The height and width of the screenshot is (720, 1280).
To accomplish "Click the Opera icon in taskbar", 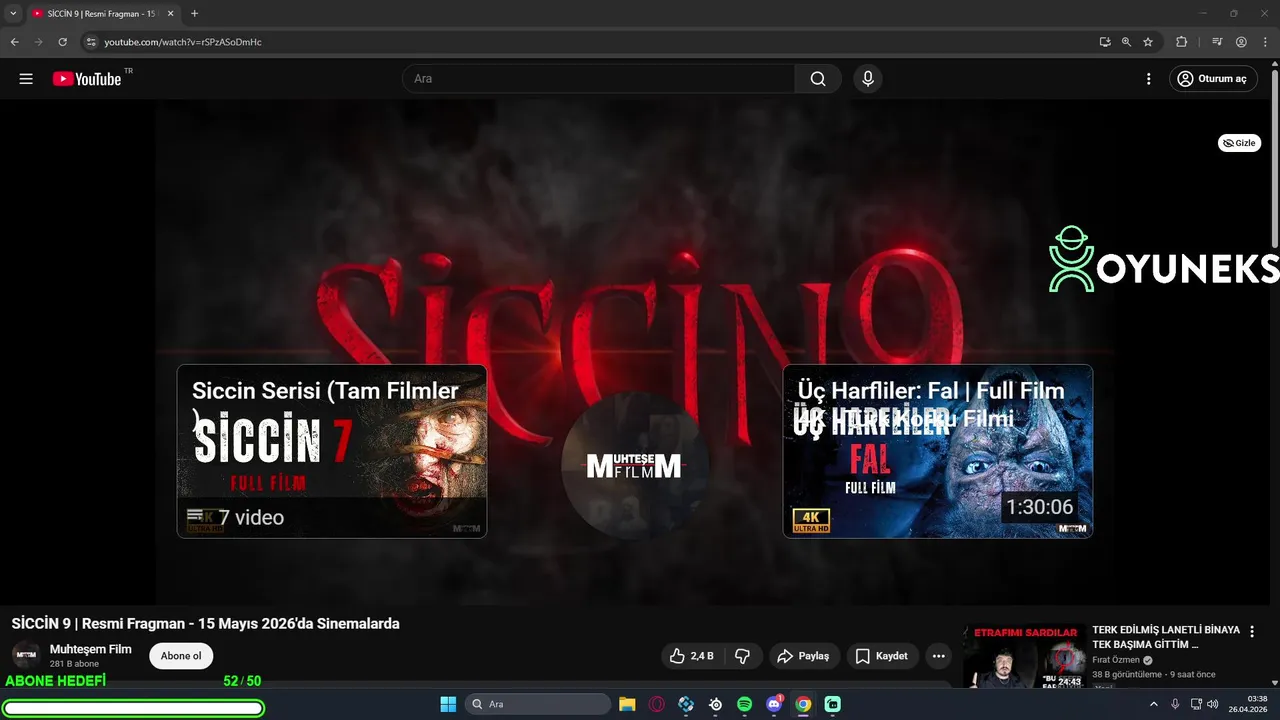I will [657, 704].
